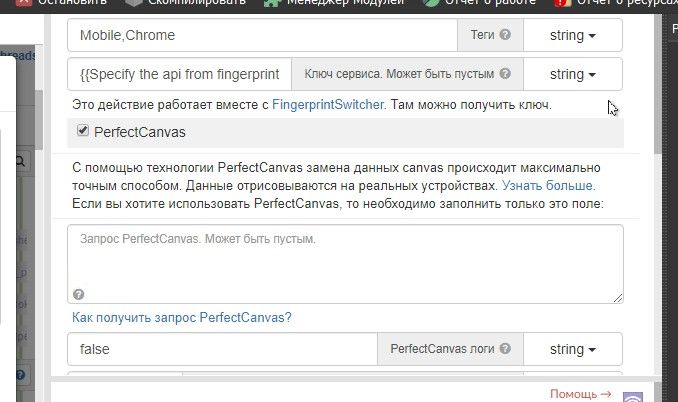Screen dimensions: 678x402
Task: Click the dialog's vertical scrollbar on the right
Action: 658,86
